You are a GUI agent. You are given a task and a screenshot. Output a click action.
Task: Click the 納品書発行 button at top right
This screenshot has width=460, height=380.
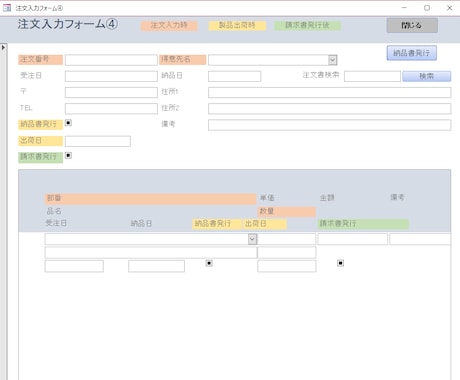click(x=412, y=53)
